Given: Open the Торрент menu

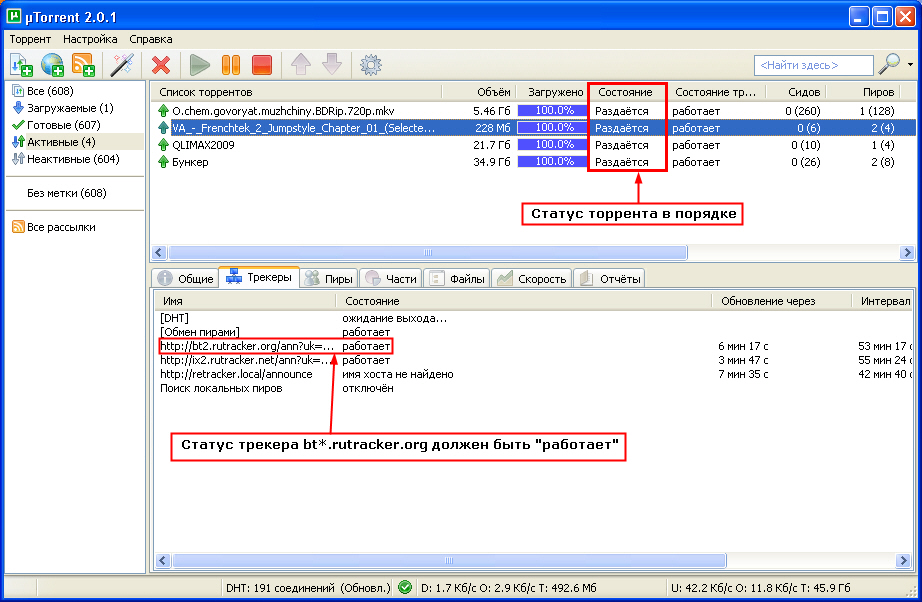Looking at the screenshot, I should click(30, 39).
